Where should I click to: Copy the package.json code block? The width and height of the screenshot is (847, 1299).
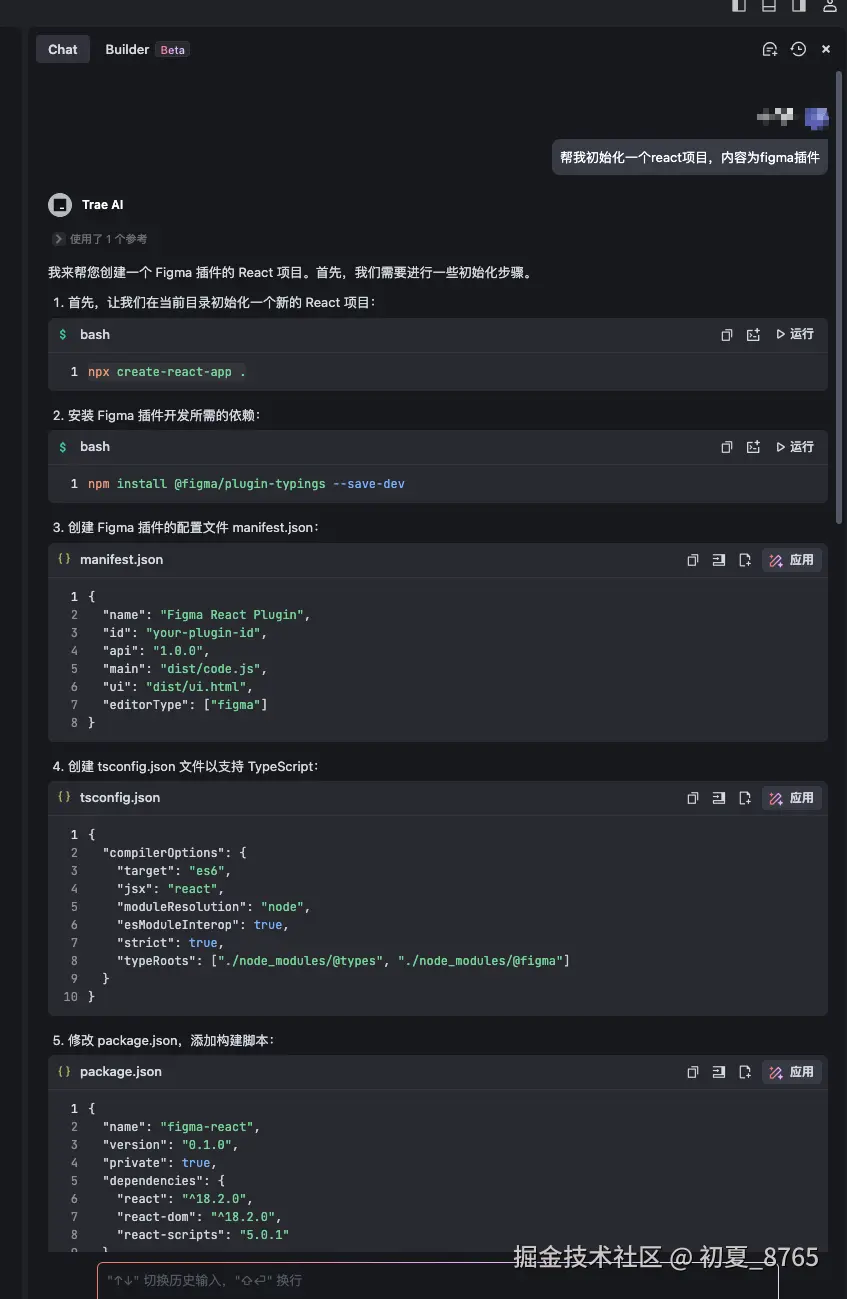[x=692, y=1072]
